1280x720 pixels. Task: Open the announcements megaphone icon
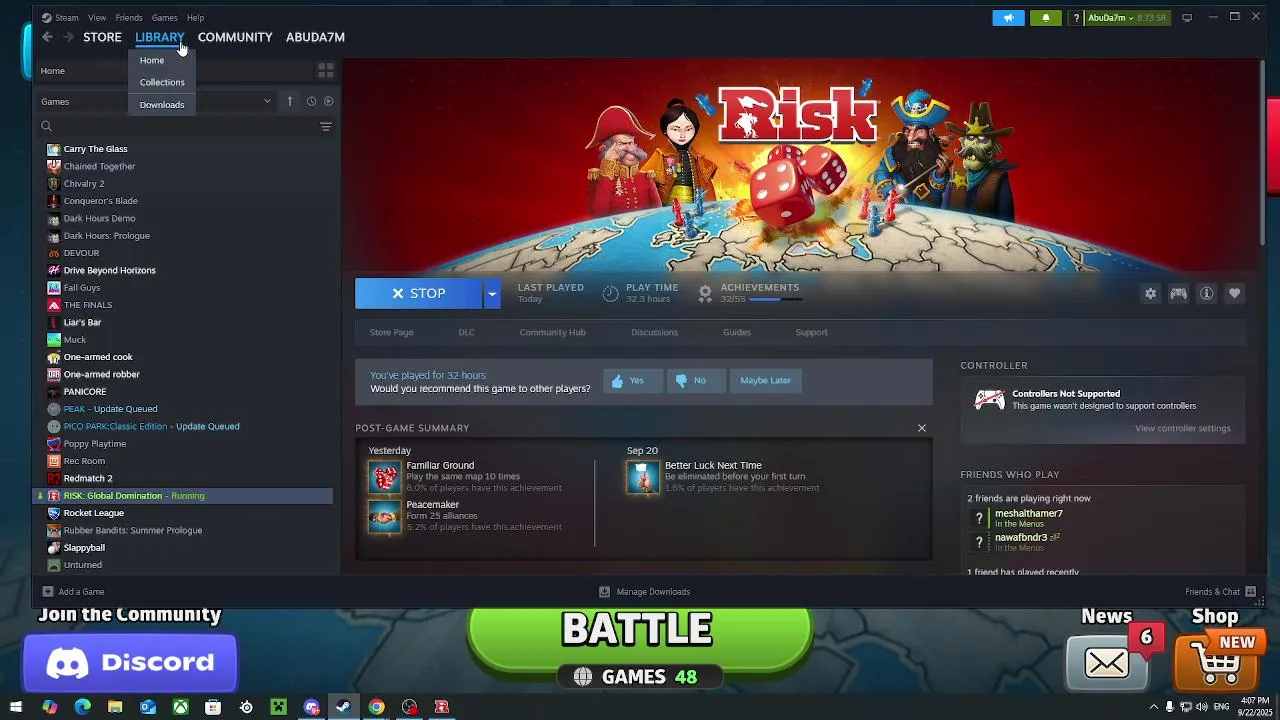(1008, 17)
